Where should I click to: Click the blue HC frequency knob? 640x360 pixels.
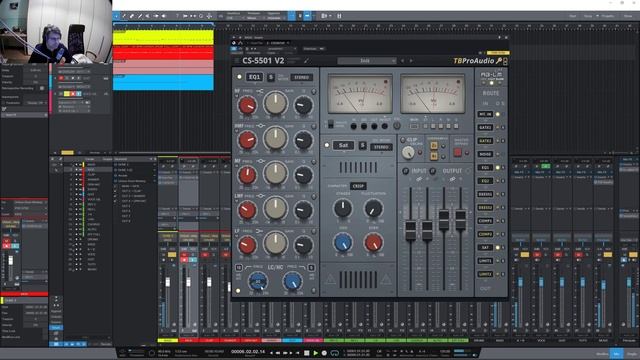[x=292, y=281]
